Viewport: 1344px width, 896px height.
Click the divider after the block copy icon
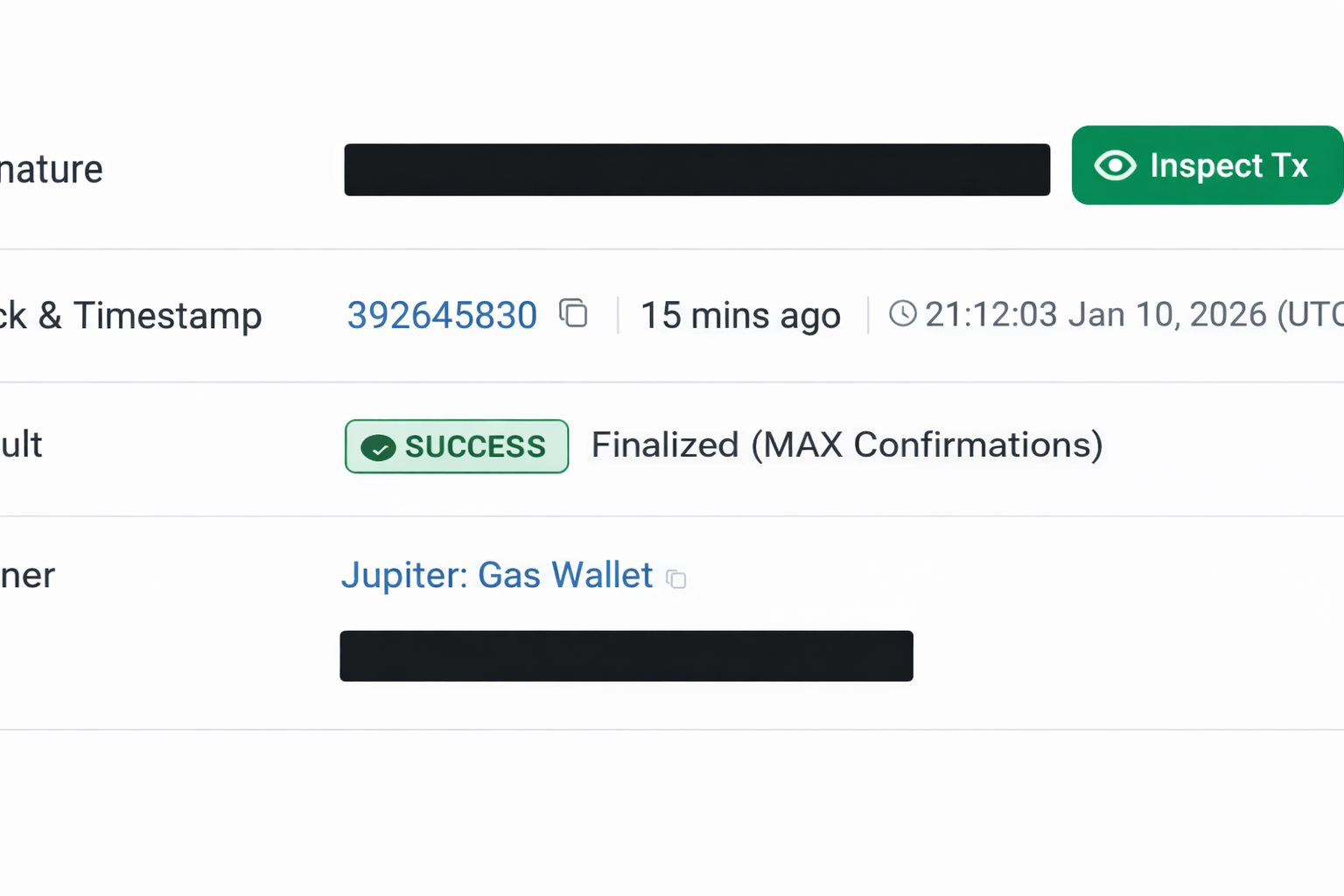click(618, 315)
